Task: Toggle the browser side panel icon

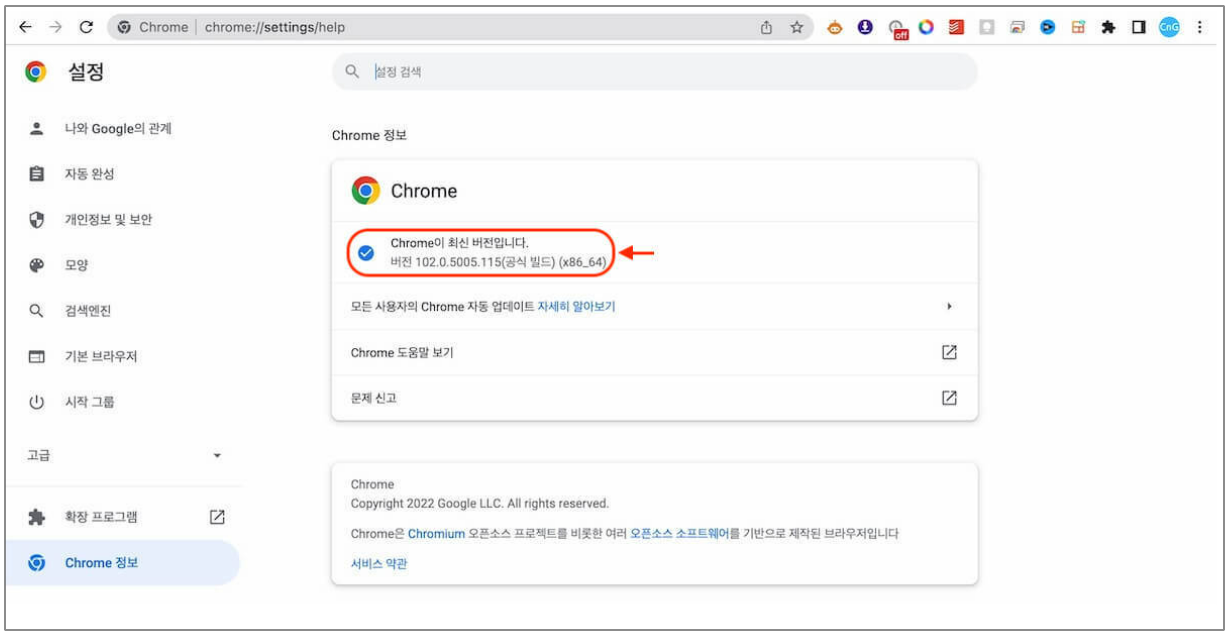Action: [x=1138, y=27]
